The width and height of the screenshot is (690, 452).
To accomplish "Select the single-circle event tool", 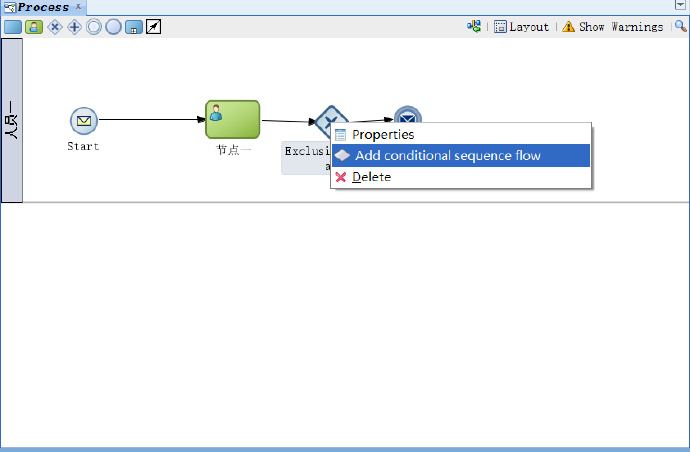I will [x=114, y=27].
